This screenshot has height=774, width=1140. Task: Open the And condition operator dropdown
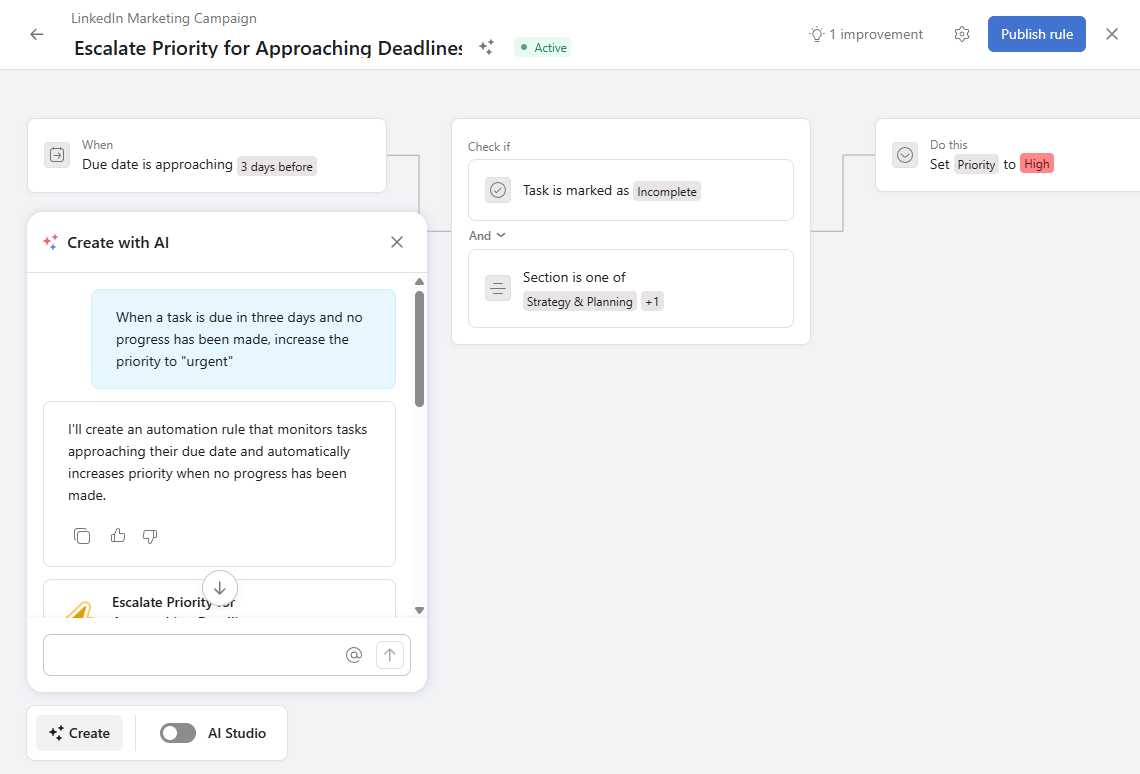point(487,235)
